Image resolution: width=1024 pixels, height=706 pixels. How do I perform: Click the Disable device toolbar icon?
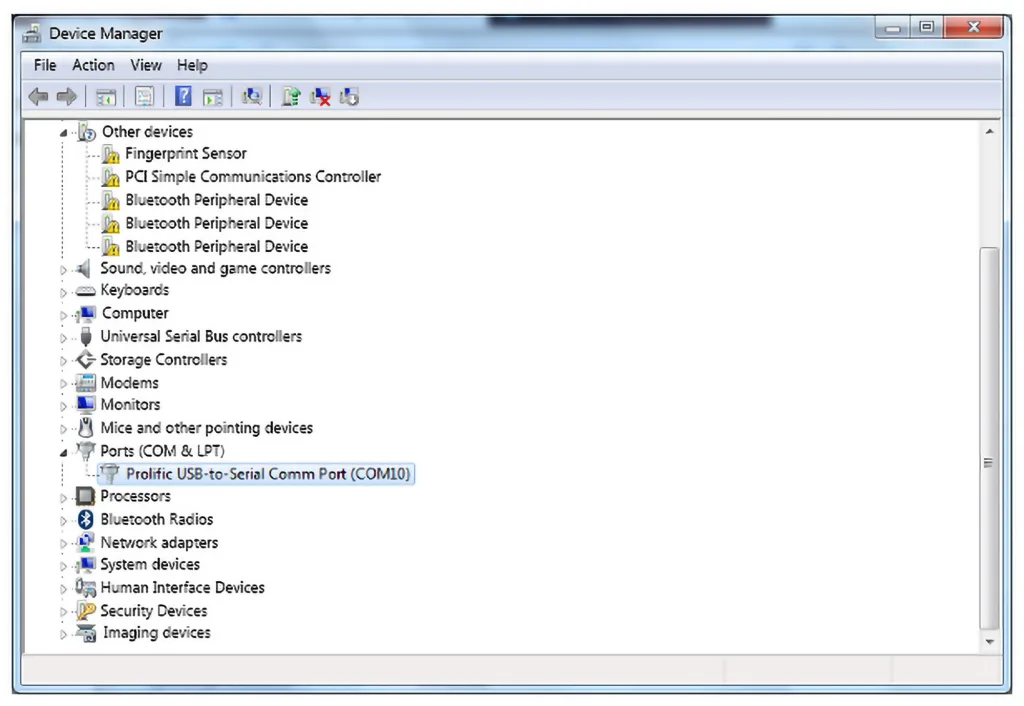(349, 97)
